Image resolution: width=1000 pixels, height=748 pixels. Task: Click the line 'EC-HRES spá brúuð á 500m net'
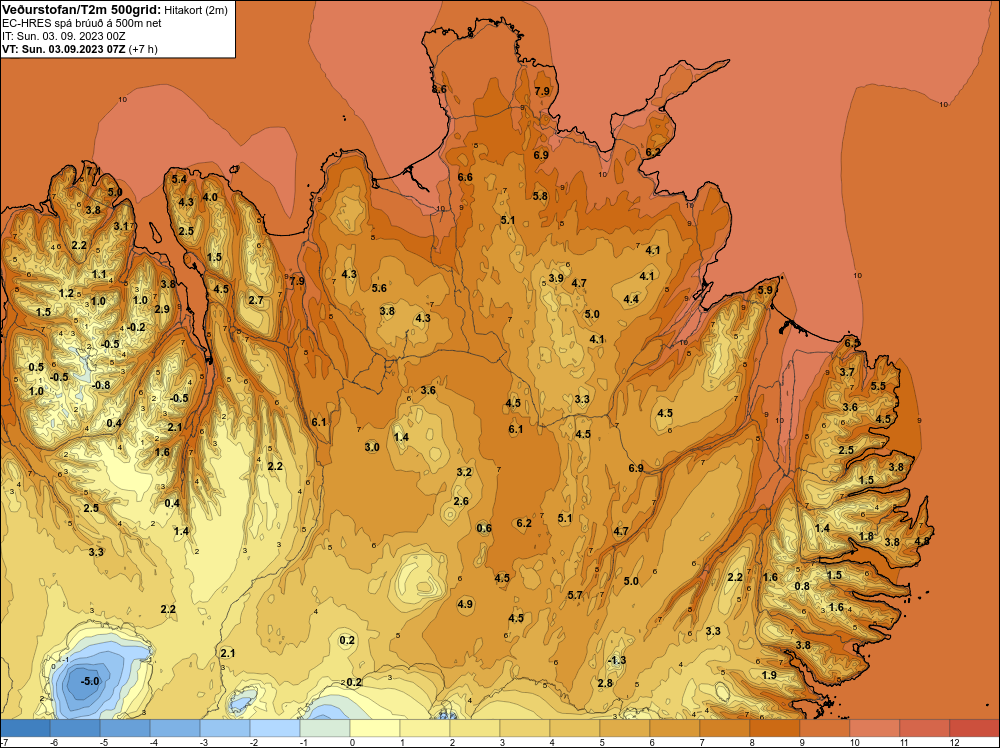click(x=82, y=23)
